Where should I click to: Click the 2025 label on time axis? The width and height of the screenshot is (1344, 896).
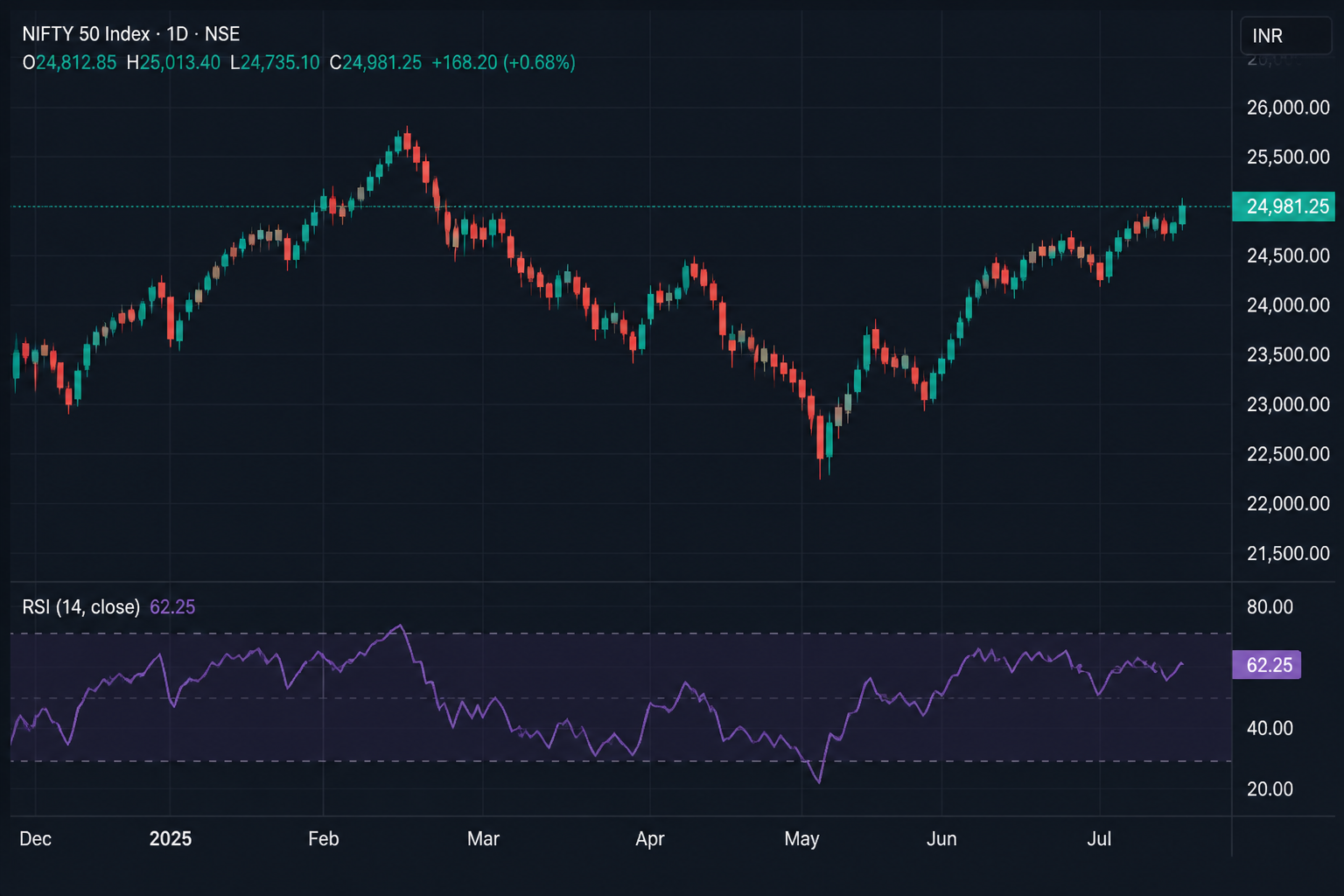click(x=171, y=839)
